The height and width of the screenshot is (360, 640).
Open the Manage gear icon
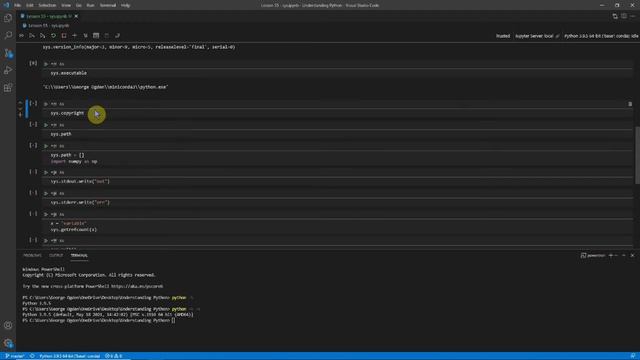[8, 343]
